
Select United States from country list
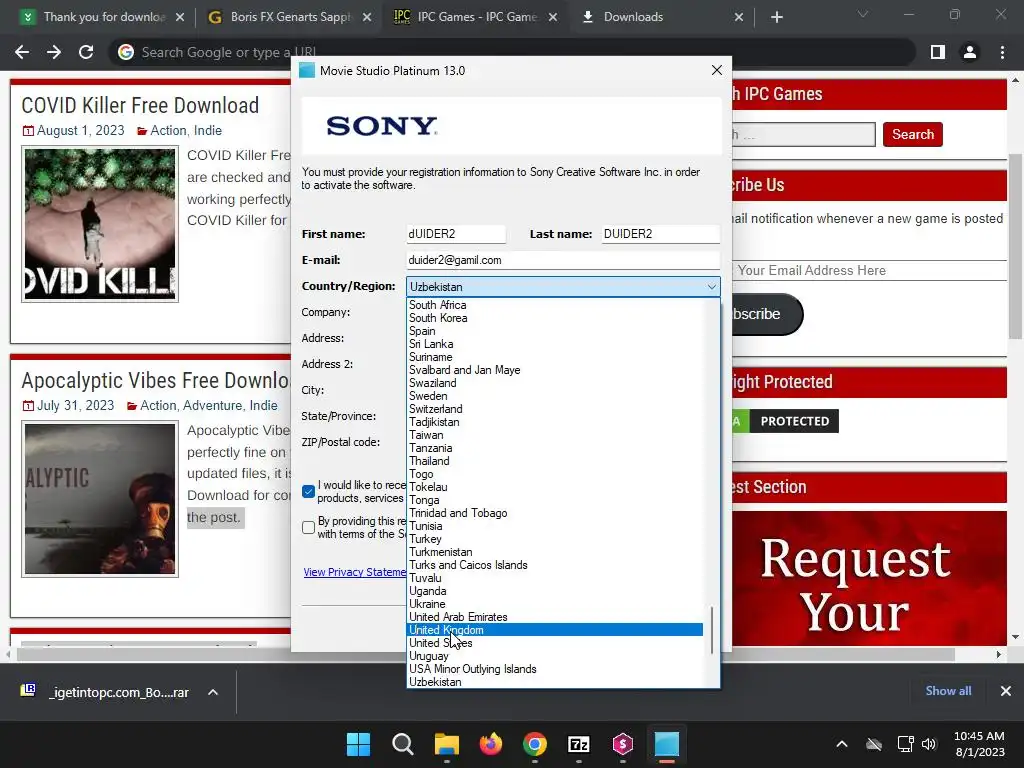(x=554, y=643)
